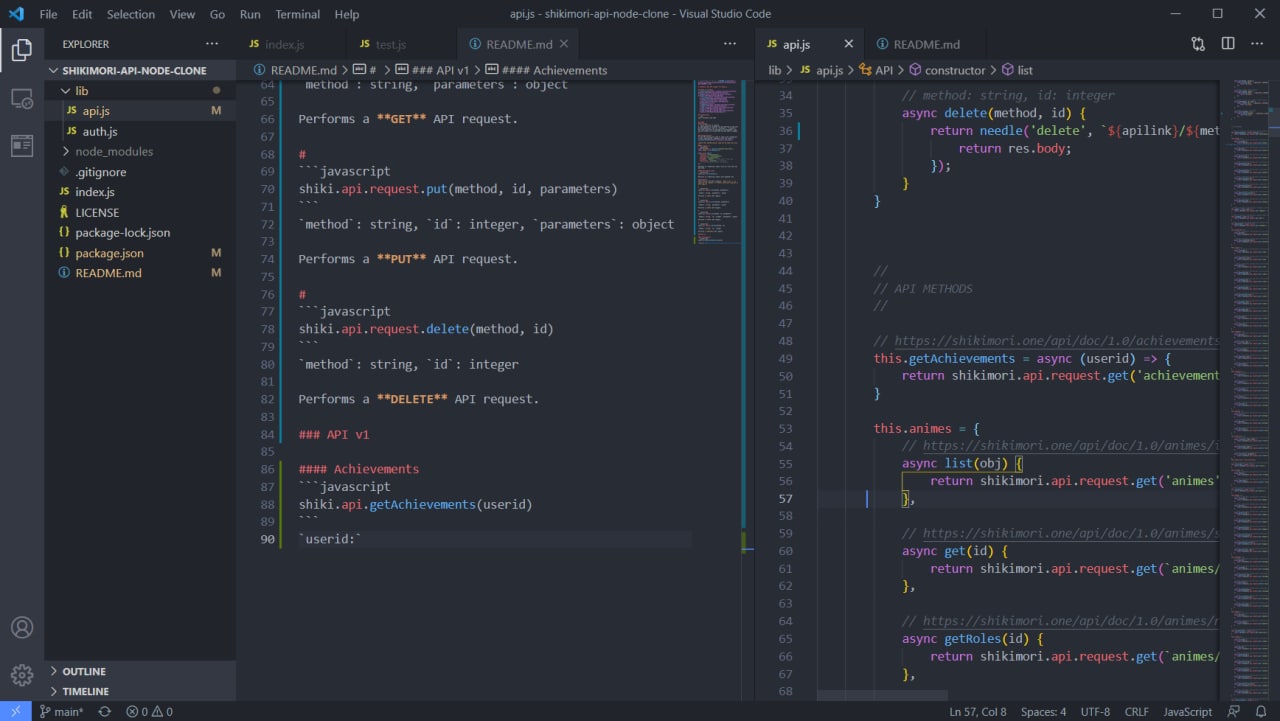The image size is (1280, 721).
Task: Open the Run menu
Action: 250,14
